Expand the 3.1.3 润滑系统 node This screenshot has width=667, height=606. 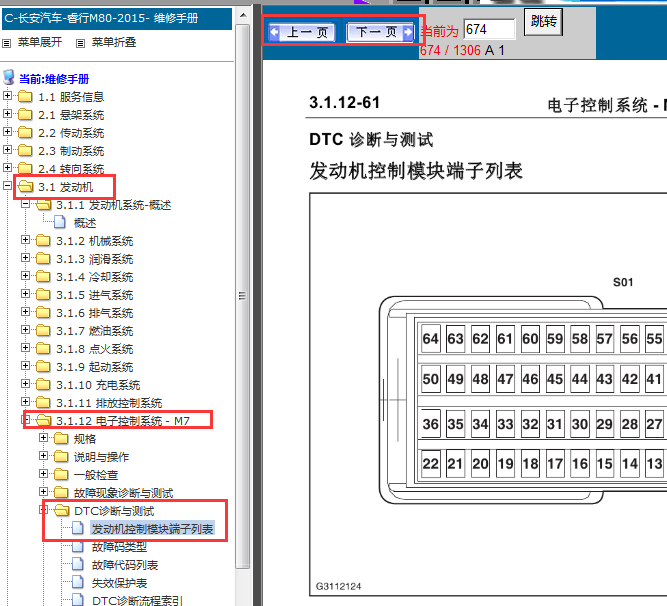pyautogui.click(x=26, y=258)
